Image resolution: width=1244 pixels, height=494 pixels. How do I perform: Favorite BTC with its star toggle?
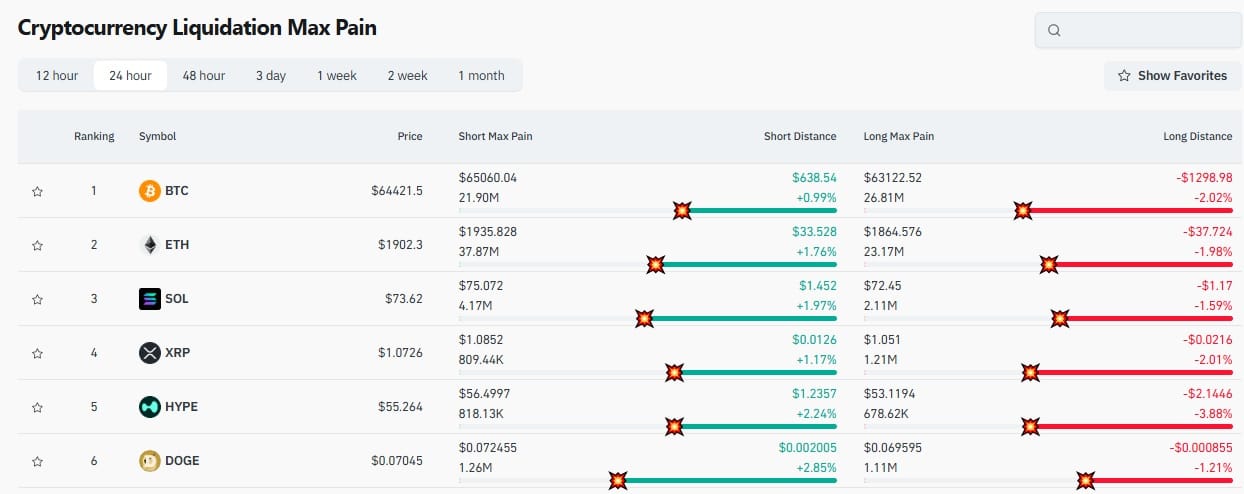(x=37, y=191)
